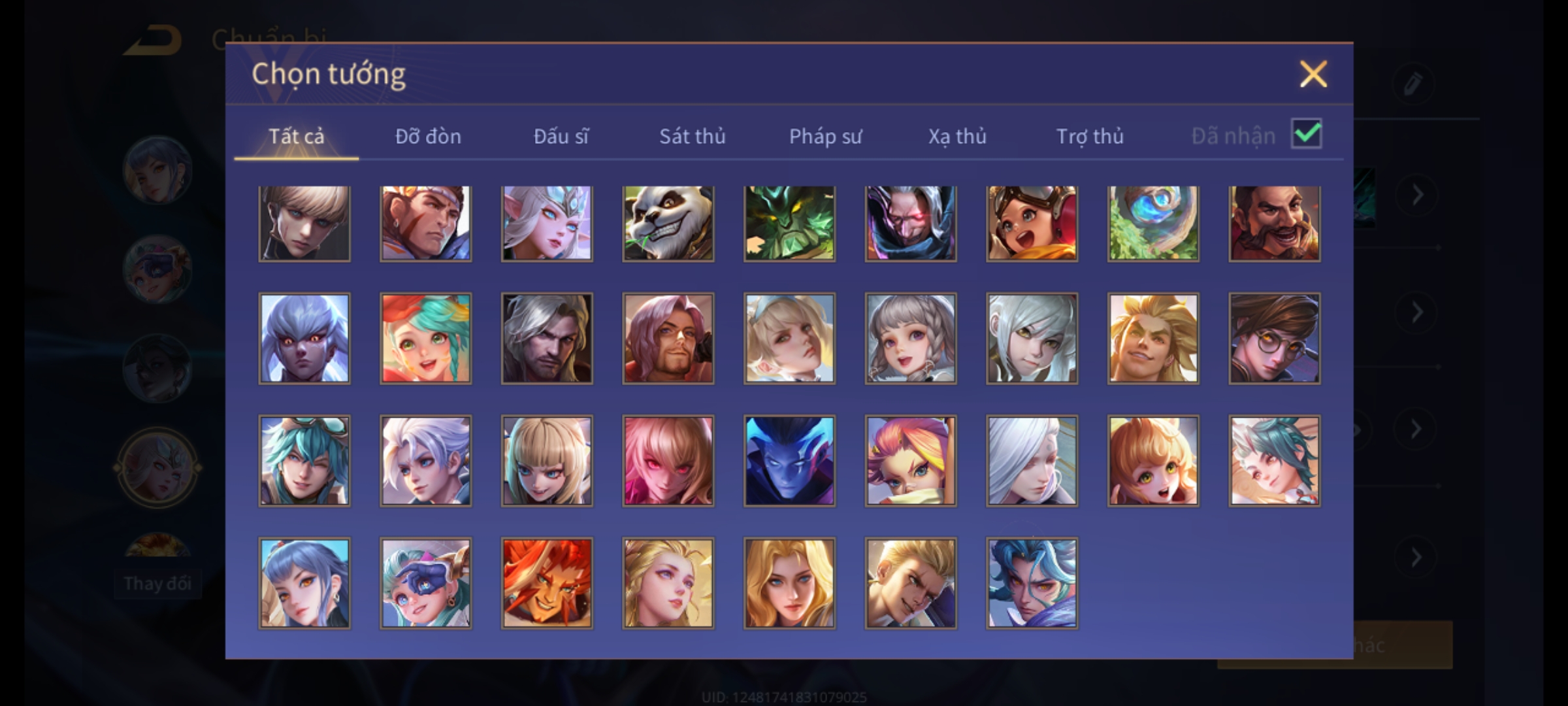Viewport: 1568px width, 706px height.
Task: Choose the blue swirling orb hero
Action: point(1153,224)
